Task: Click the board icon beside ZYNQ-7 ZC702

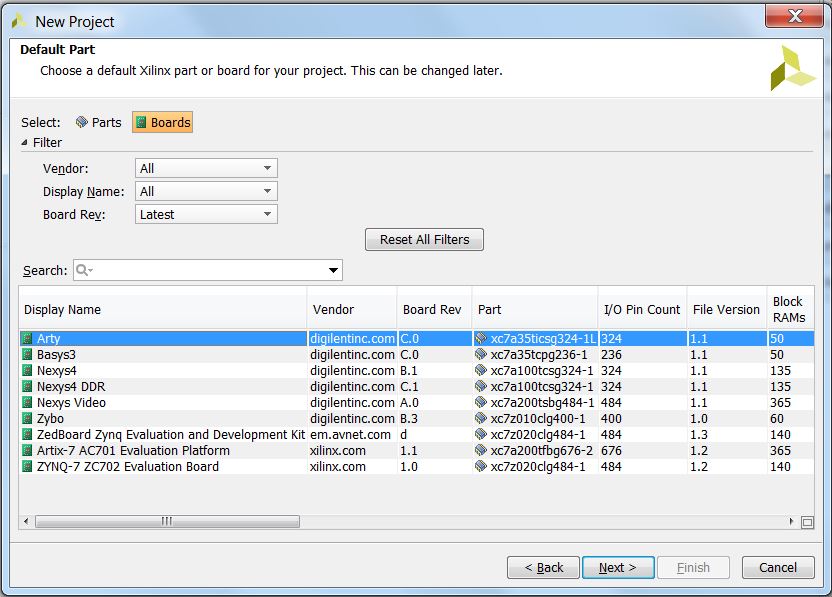Action: click(x=27, y=466)
